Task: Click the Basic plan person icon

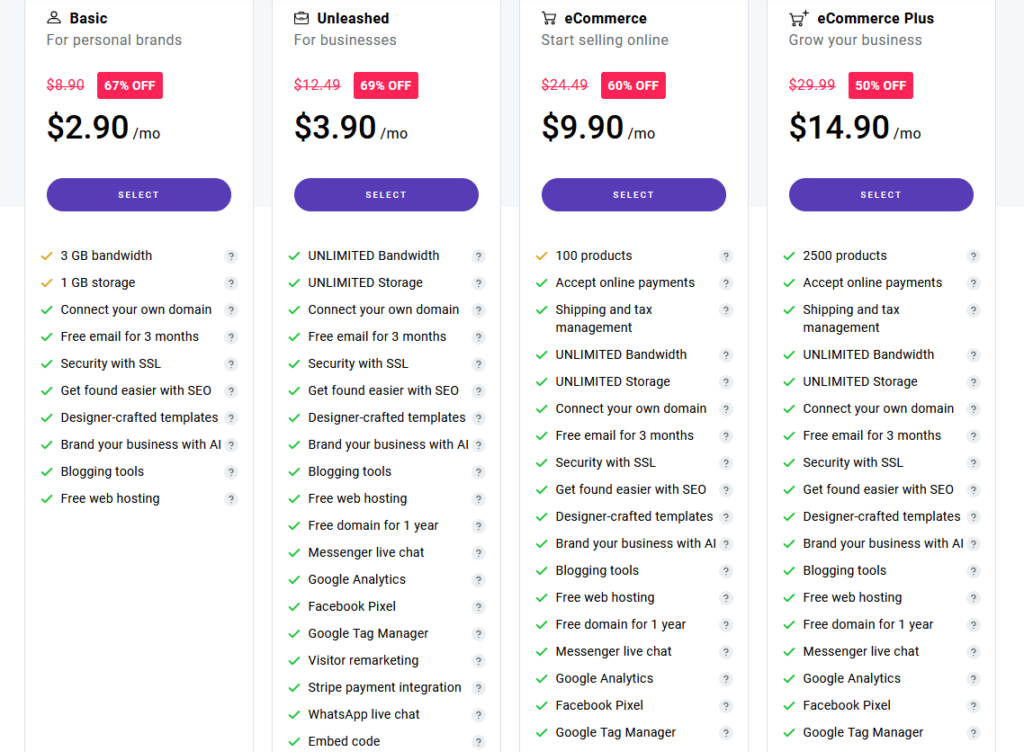Action: [x=54, y=18]
